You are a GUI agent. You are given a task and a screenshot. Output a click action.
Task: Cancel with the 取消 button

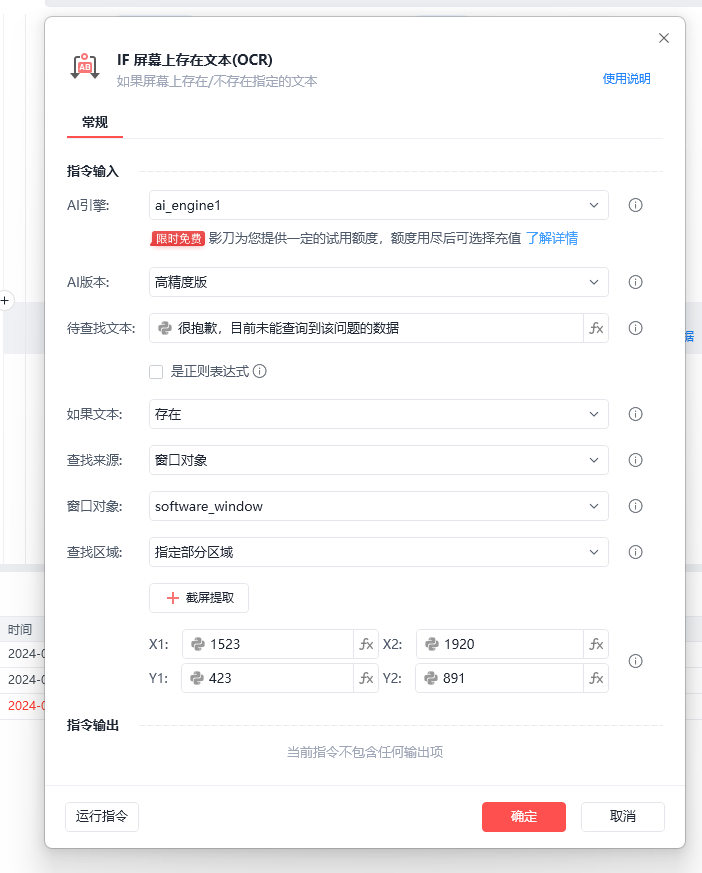(x=623, y=817)
